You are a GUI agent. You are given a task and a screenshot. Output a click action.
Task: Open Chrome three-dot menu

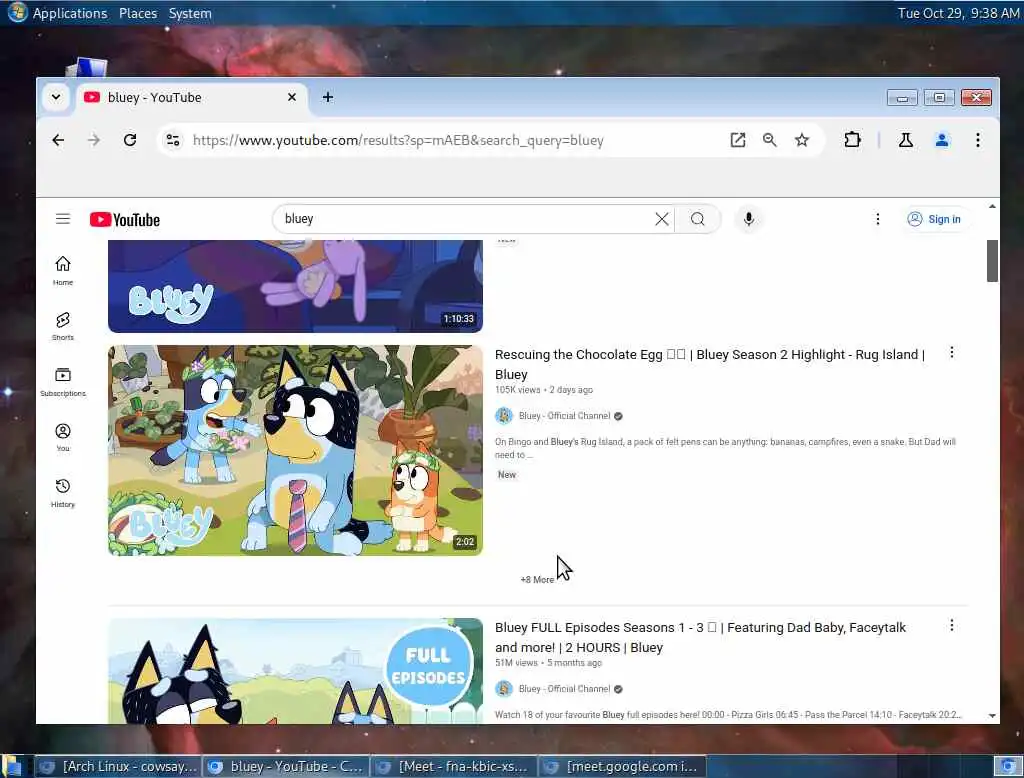pos(978,140)
